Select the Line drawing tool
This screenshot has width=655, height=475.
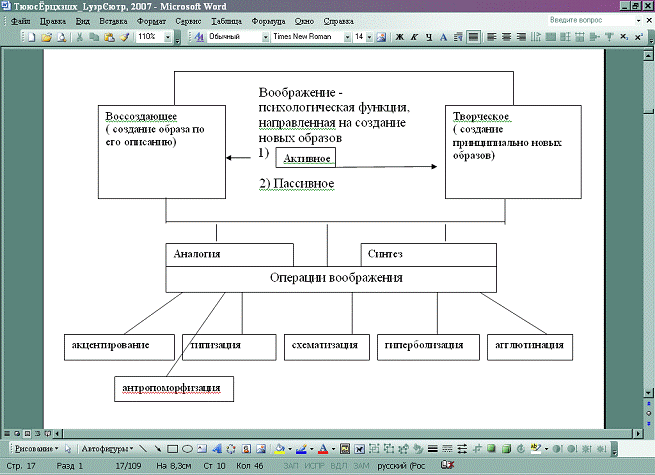(x=143, y=448)
